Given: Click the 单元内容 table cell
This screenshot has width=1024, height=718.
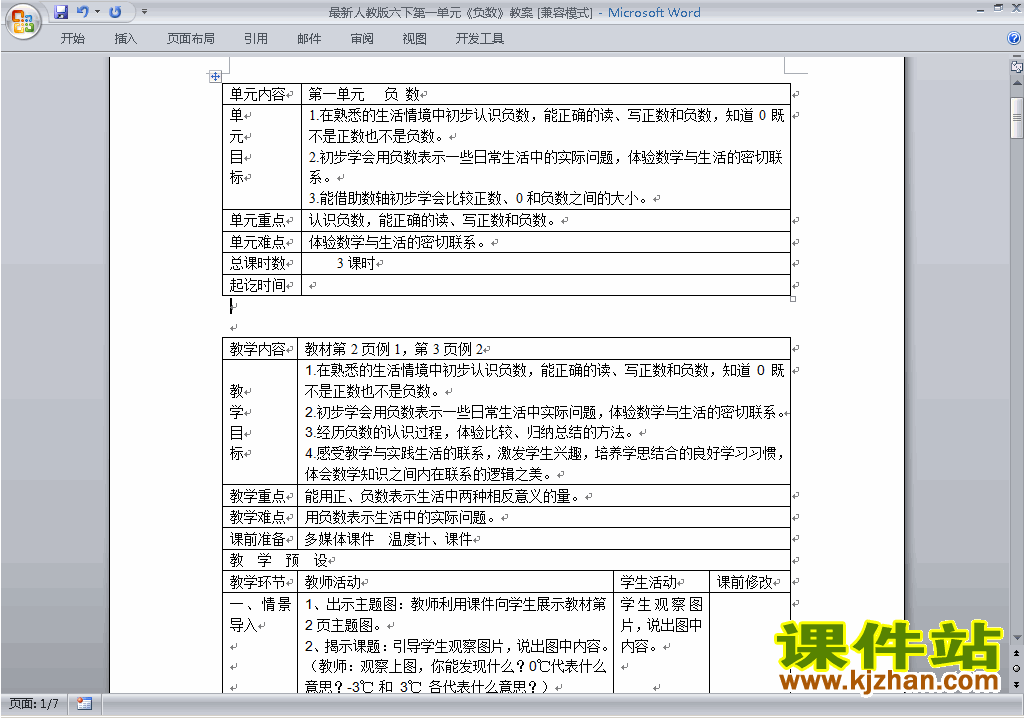Looking at the screenshot, I should (262, 94).
